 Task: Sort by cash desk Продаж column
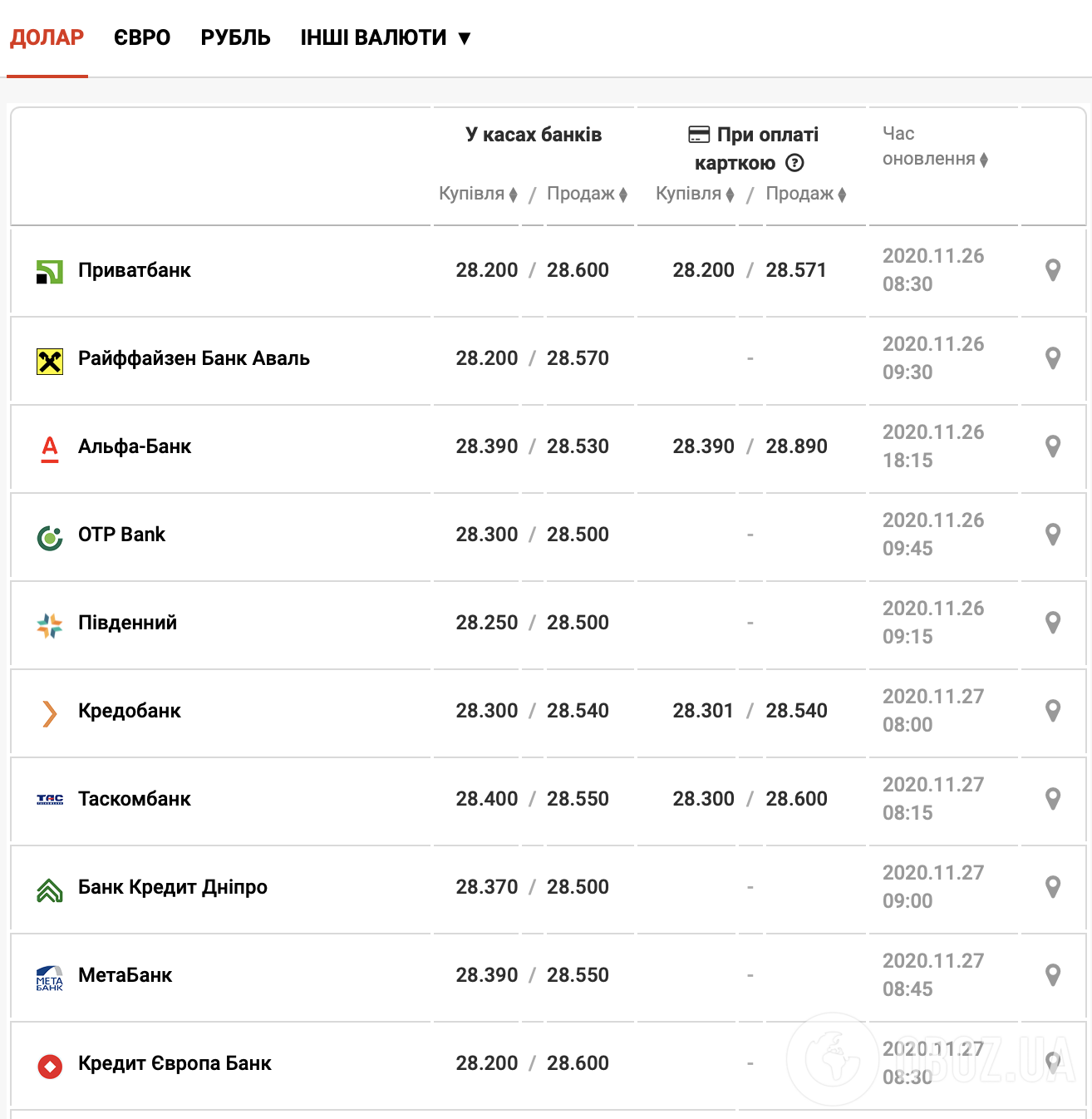588,194
